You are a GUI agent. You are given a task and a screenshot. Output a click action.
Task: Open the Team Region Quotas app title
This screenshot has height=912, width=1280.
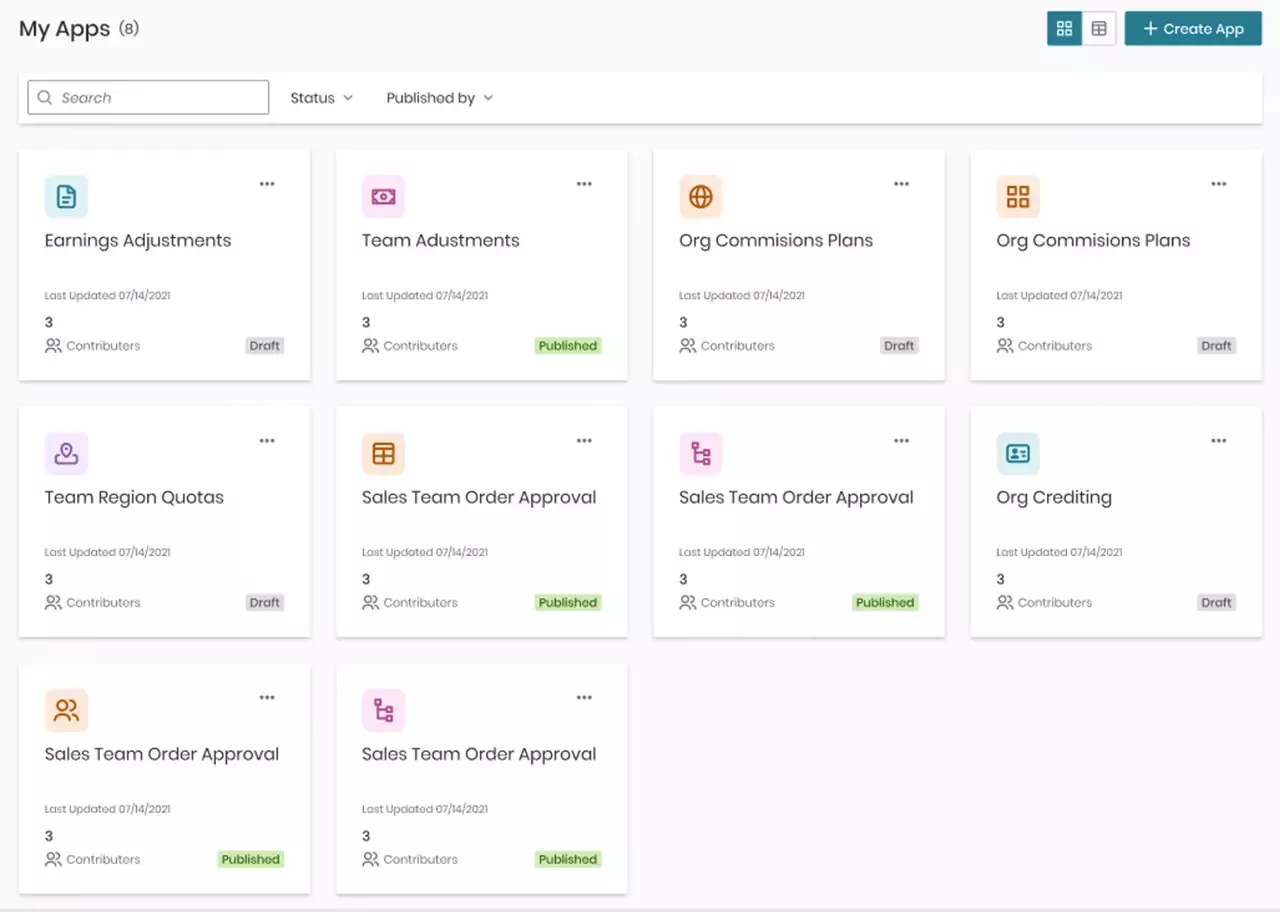point(134,498)
